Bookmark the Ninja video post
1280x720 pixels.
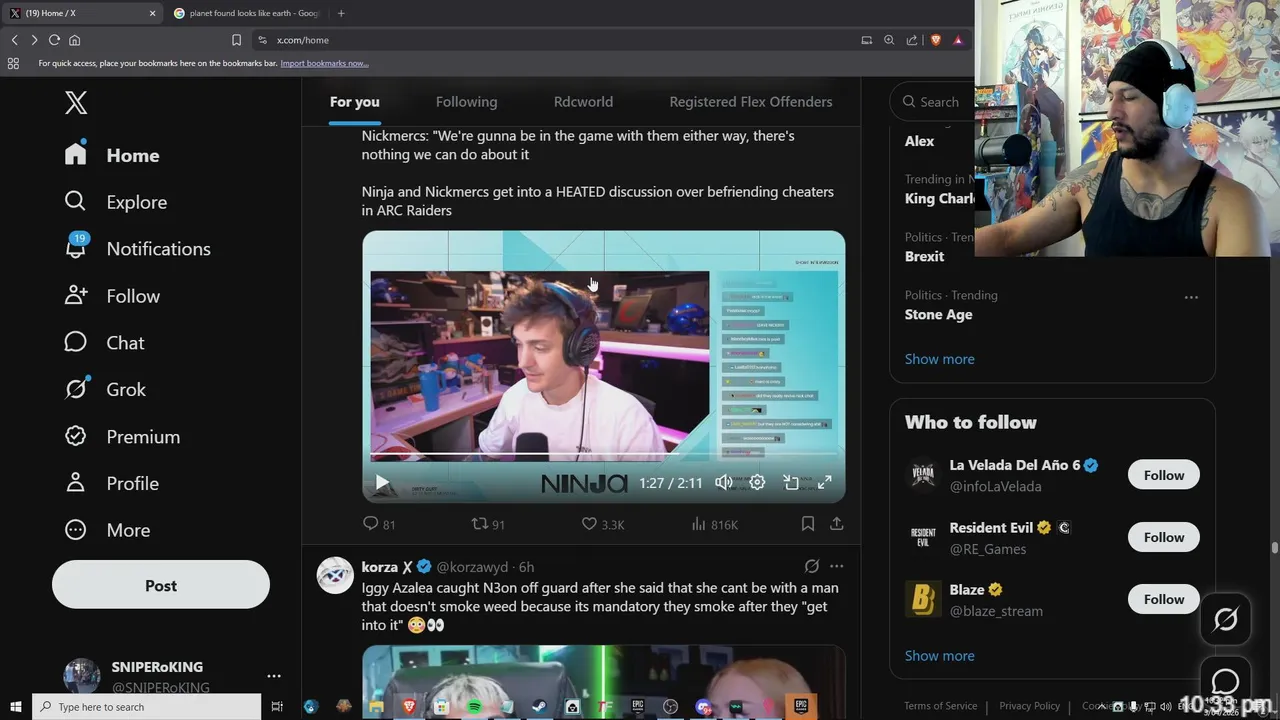click(x=808, y=523)
